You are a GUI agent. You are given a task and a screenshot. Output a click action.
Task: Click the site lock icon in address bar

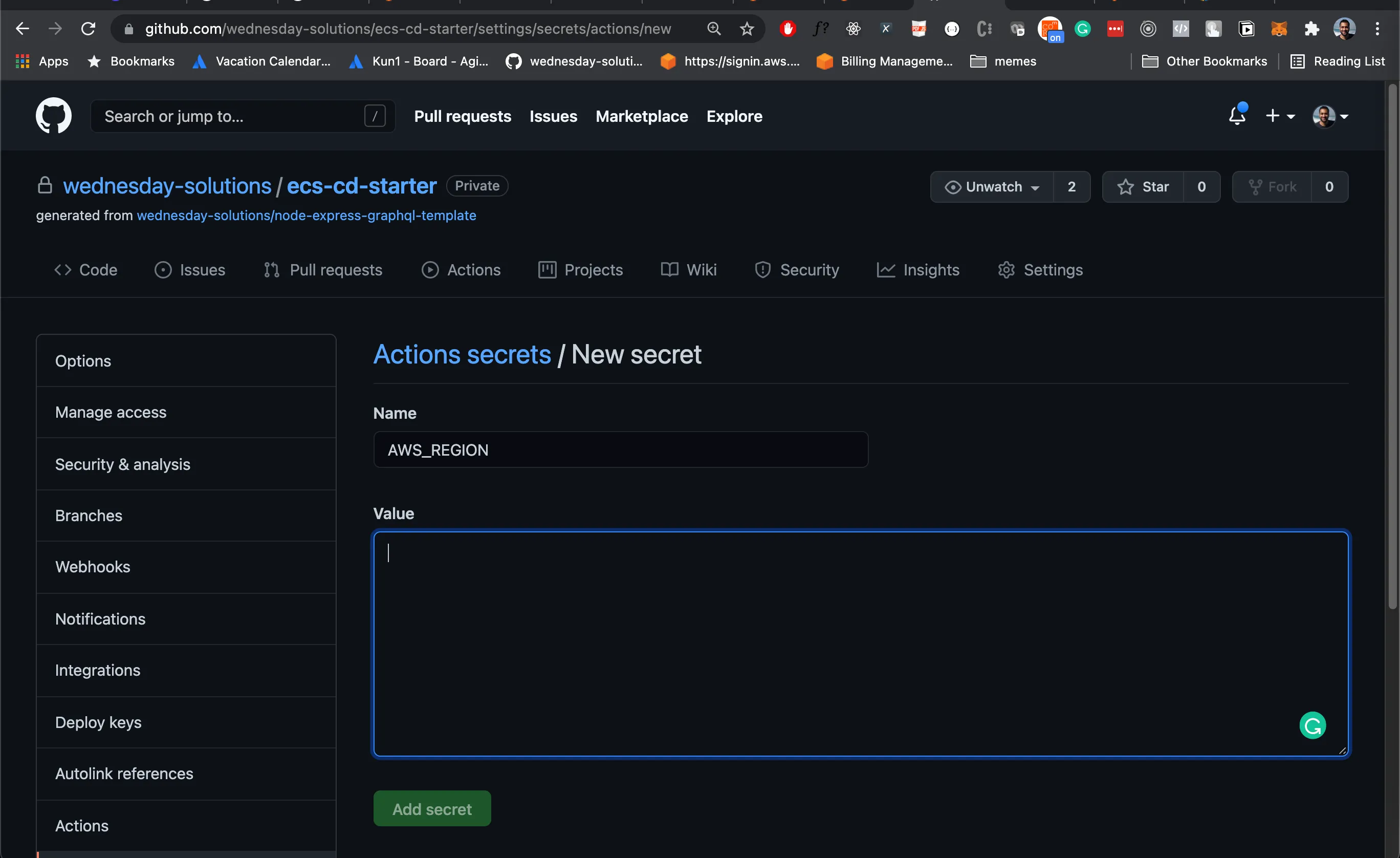pyautogui.click(x=129, y=29)
